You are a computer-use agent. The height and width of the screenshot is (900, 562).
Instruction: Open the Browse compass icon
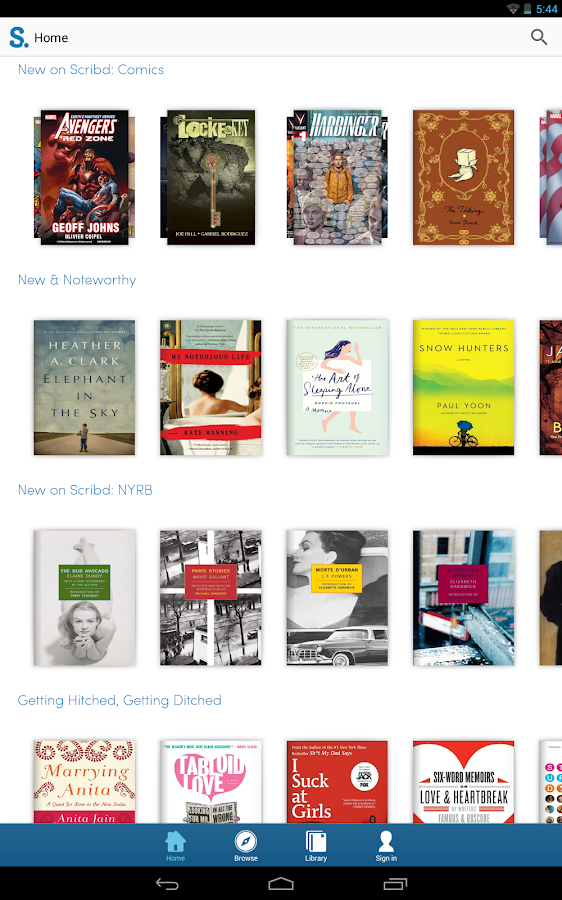[x=246, y=841]
